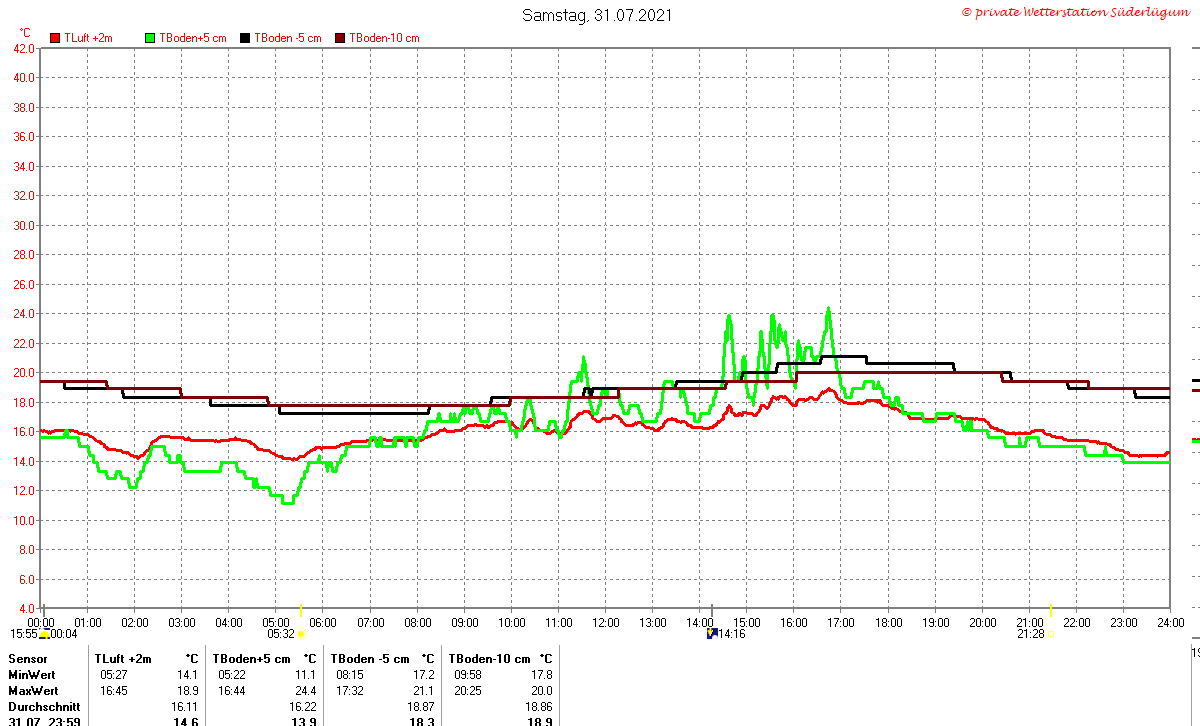Click the TBoden+5 cm legend label

192,38
